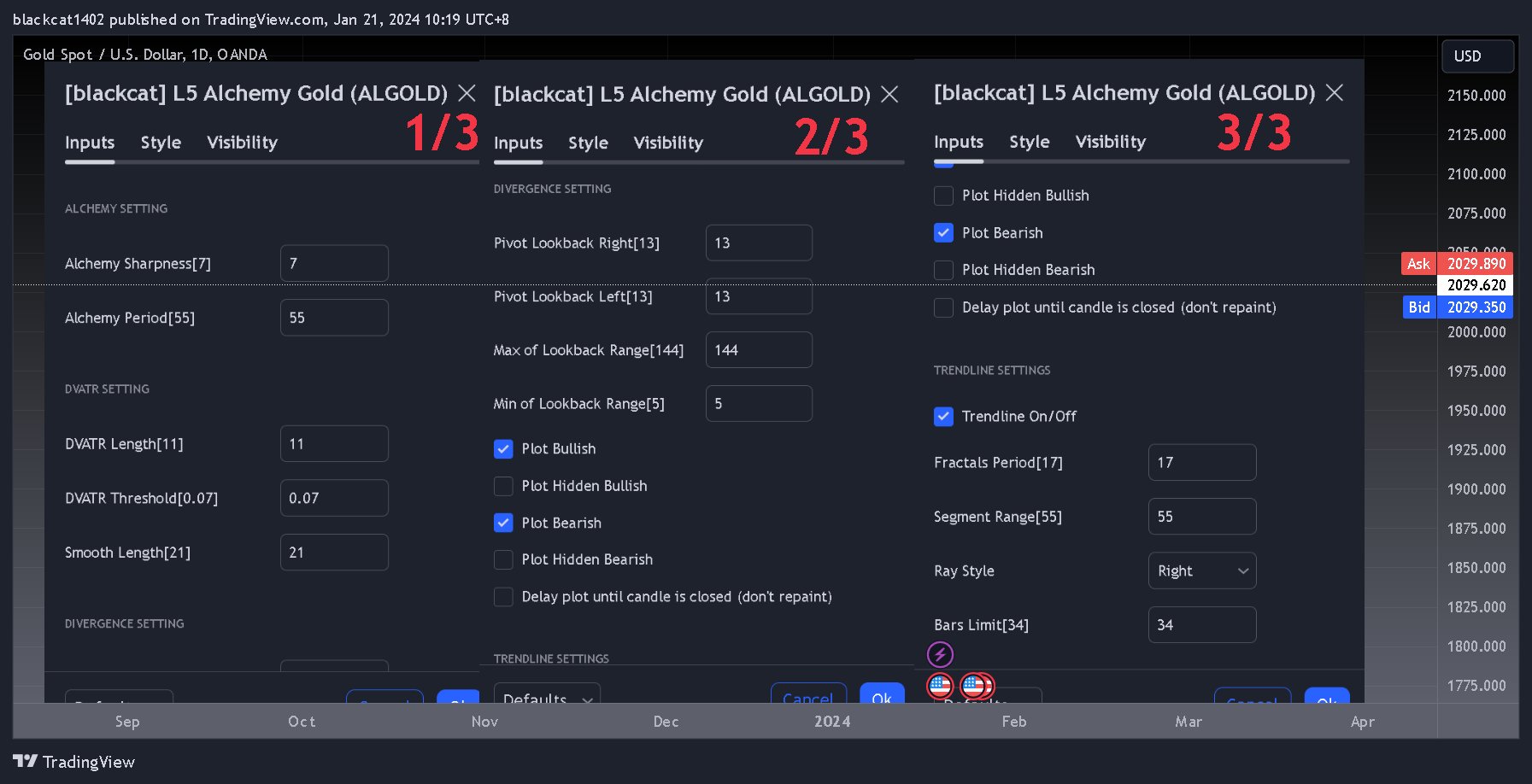1532x784 pixels.
Task: Uncheck Plot Bearish in dialog 2/3
Action: [503, 523]
